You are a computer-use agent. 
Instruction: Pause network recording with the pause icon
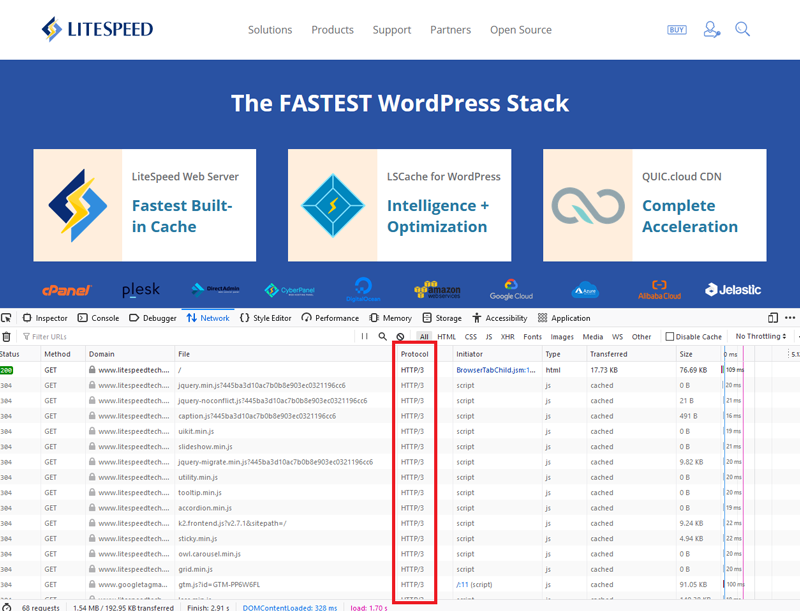click(364, 337)
